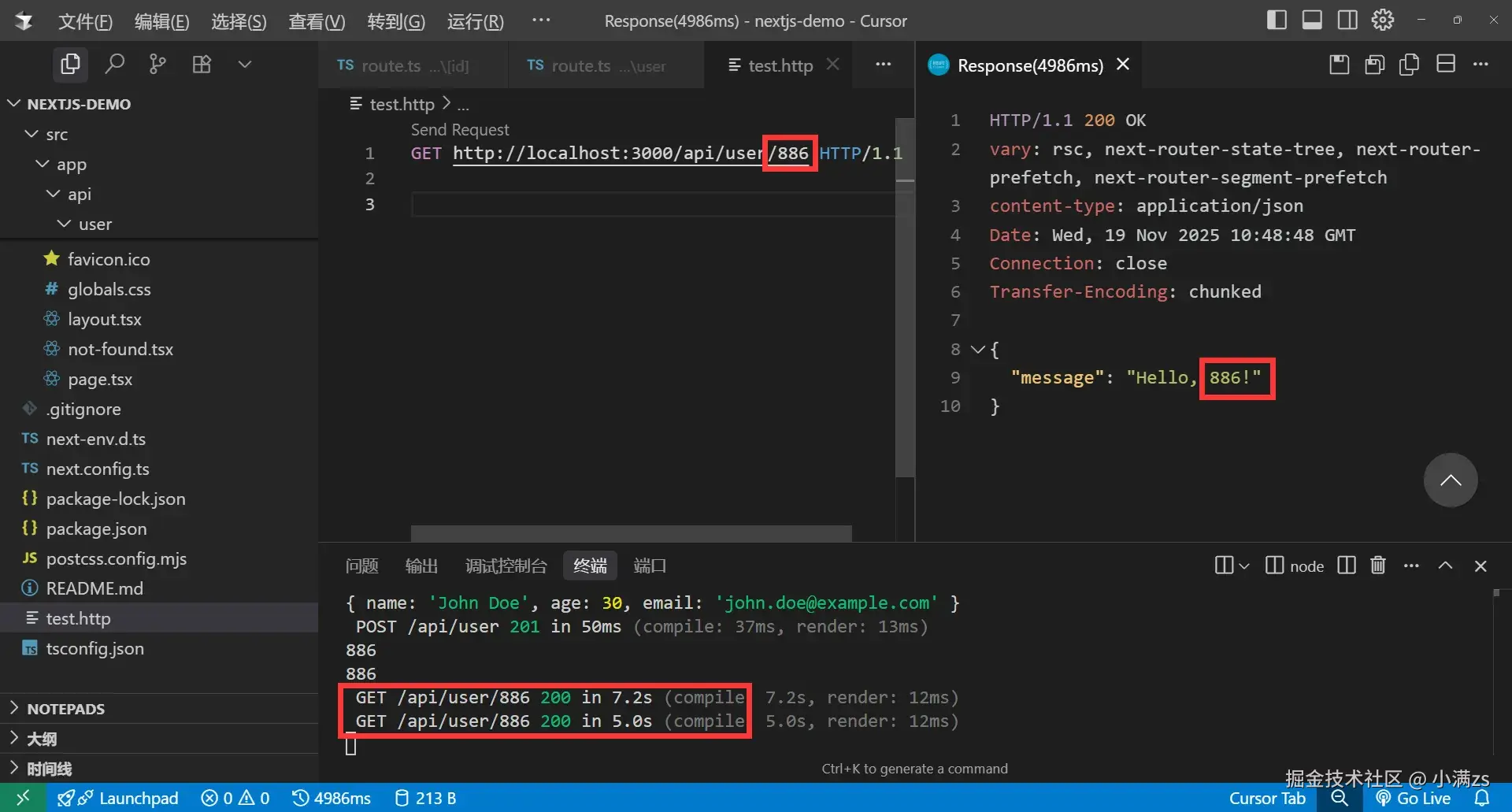Maximize the panel size chevron

coord(1445,565)
